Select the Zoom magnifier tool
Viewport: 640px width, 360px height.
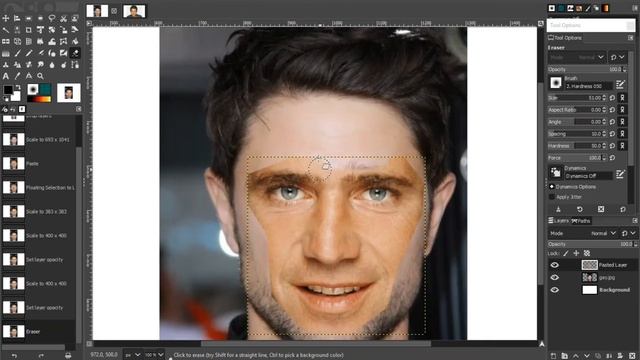coord(40,76)
